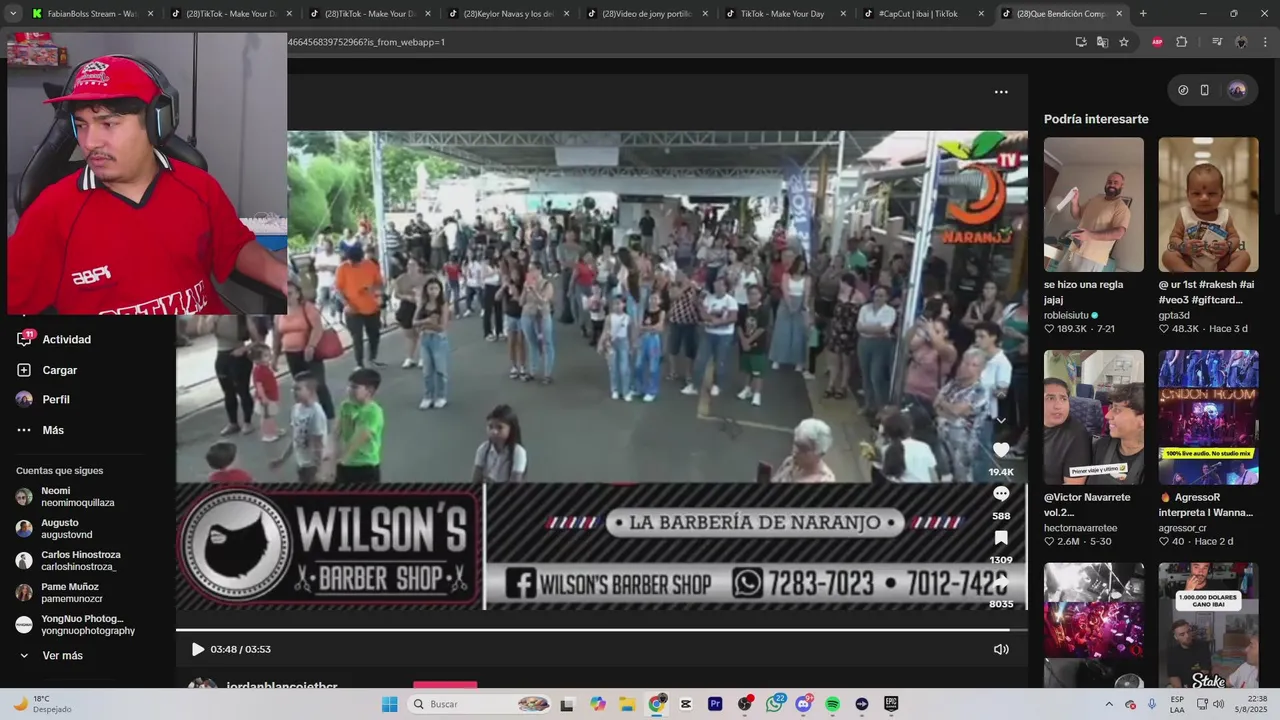Open Copilot from the taskbar
The image size is (1280, 720).
click(598, 704)
